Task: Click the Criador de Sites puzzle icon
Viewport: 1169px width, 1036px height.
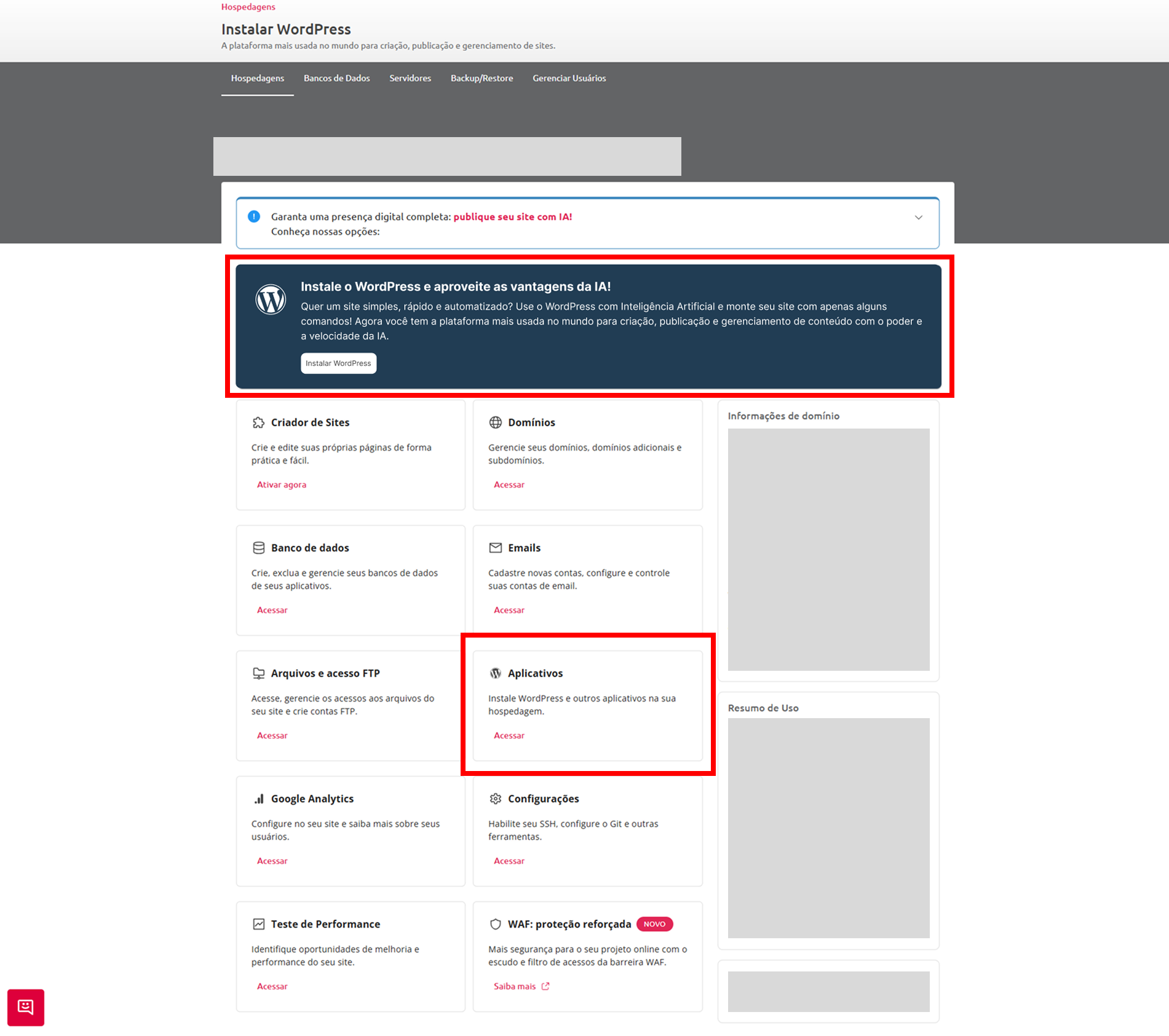Action: pyautogui.click(x=258, y=422)
